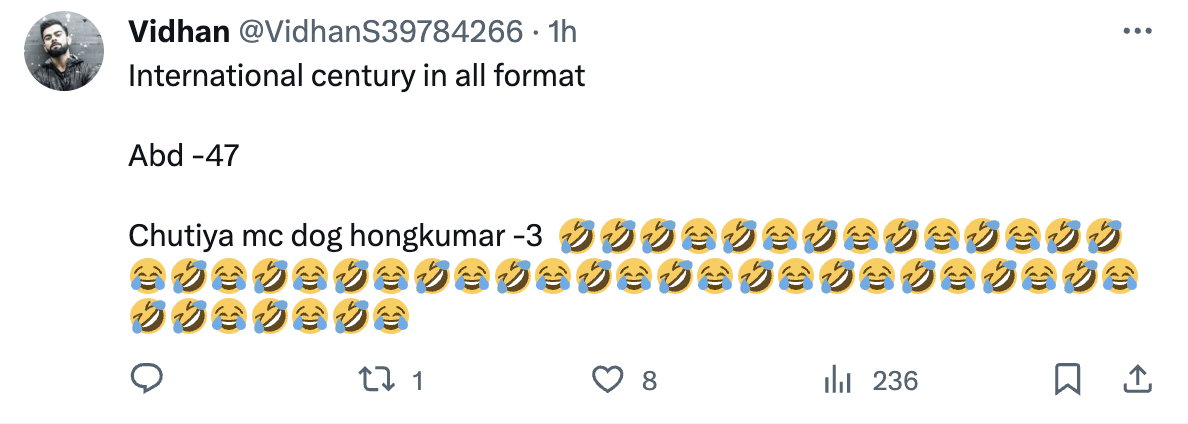Open the @VidhanS39784266 handle link
The height and width of the screenshot is (424, 1188).
(x=378, y=32)
